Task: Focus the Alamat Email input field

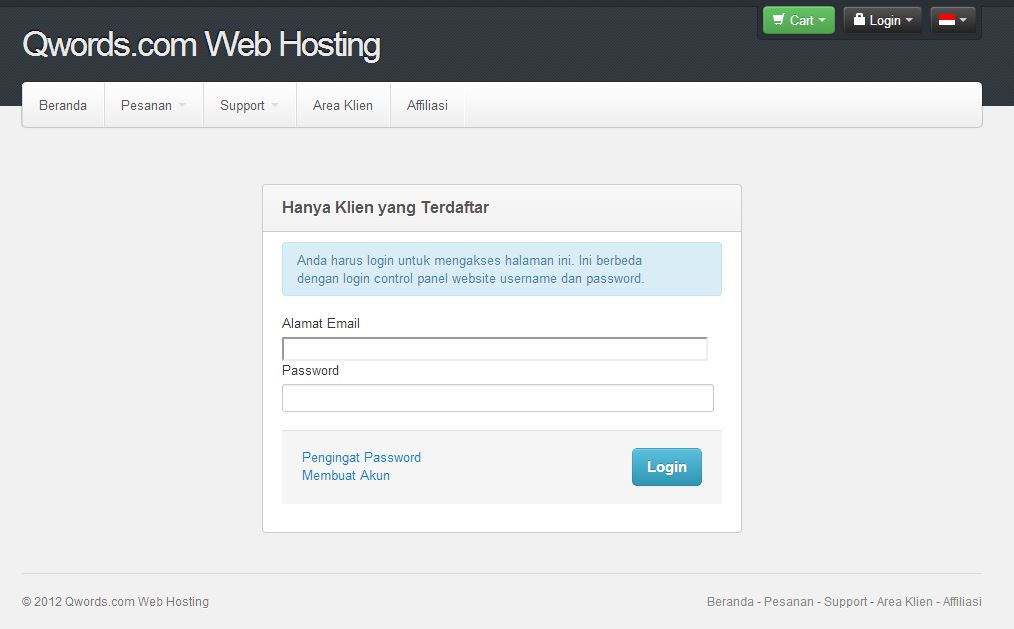Action: pos(495,349)
